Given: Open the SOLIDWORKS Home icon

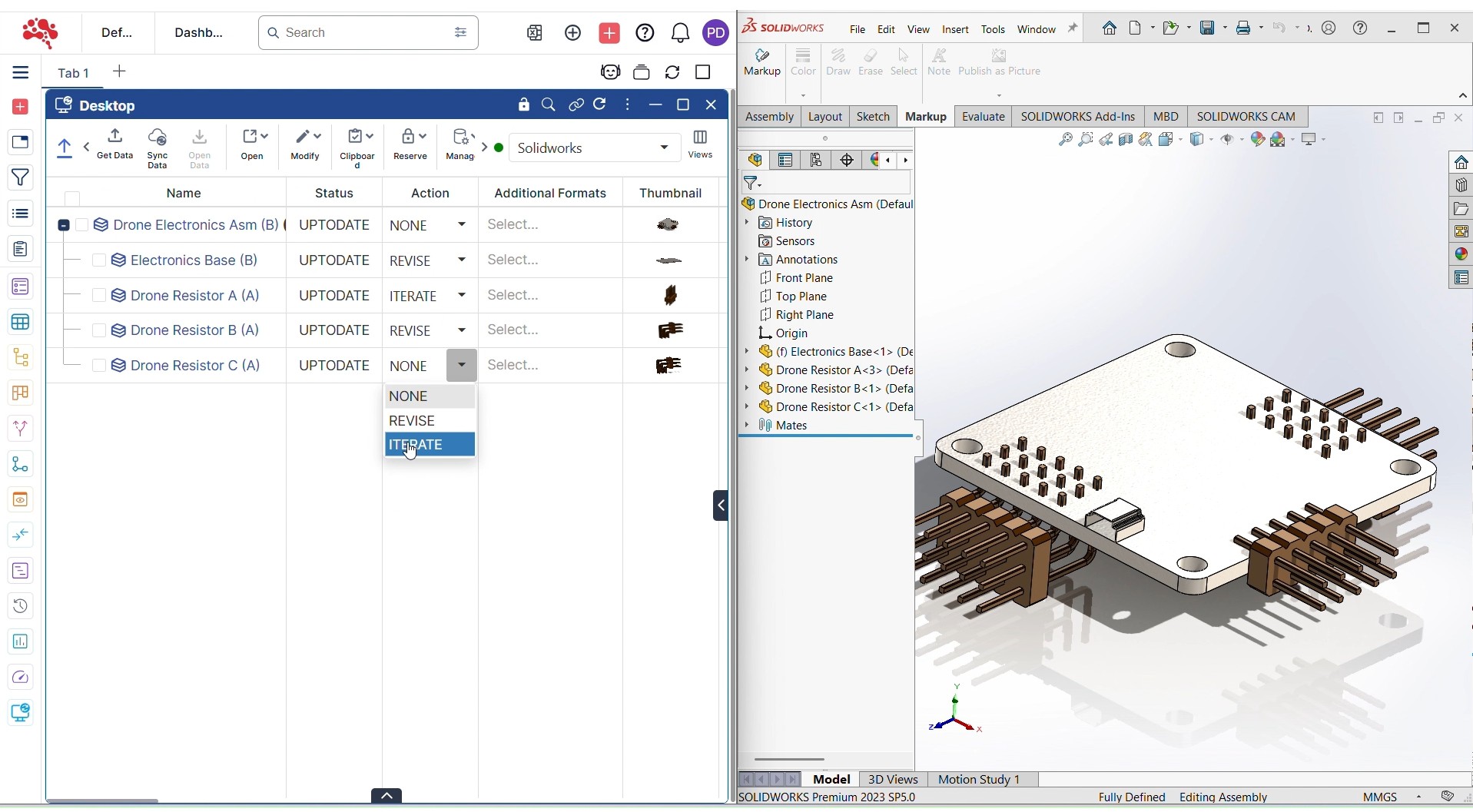Looking at the screenshot, I should [1109, 28].
